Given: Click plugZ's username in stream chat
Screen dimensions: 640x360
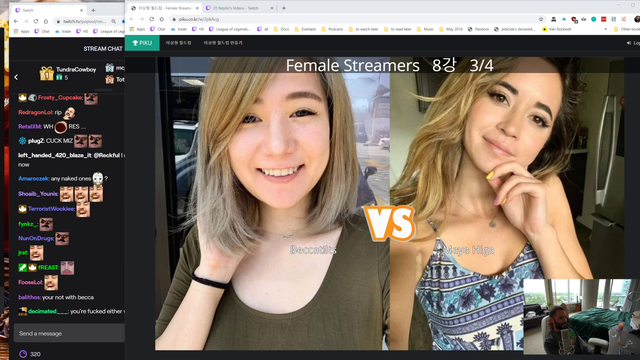Looking at the screenshot, I should tap(36, 141).
